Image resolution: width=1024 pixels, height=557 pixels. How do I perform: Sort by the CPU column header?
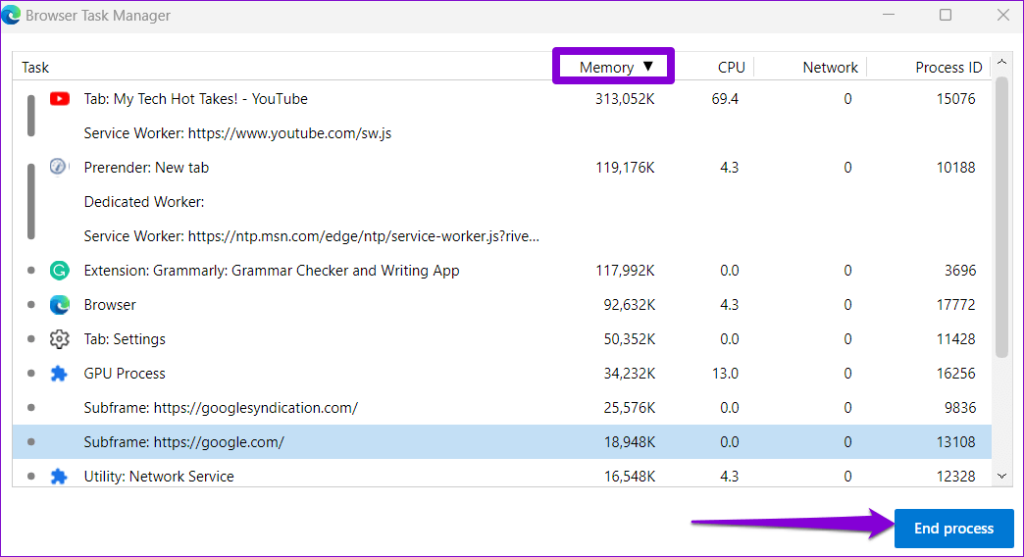tap(731, 67)
